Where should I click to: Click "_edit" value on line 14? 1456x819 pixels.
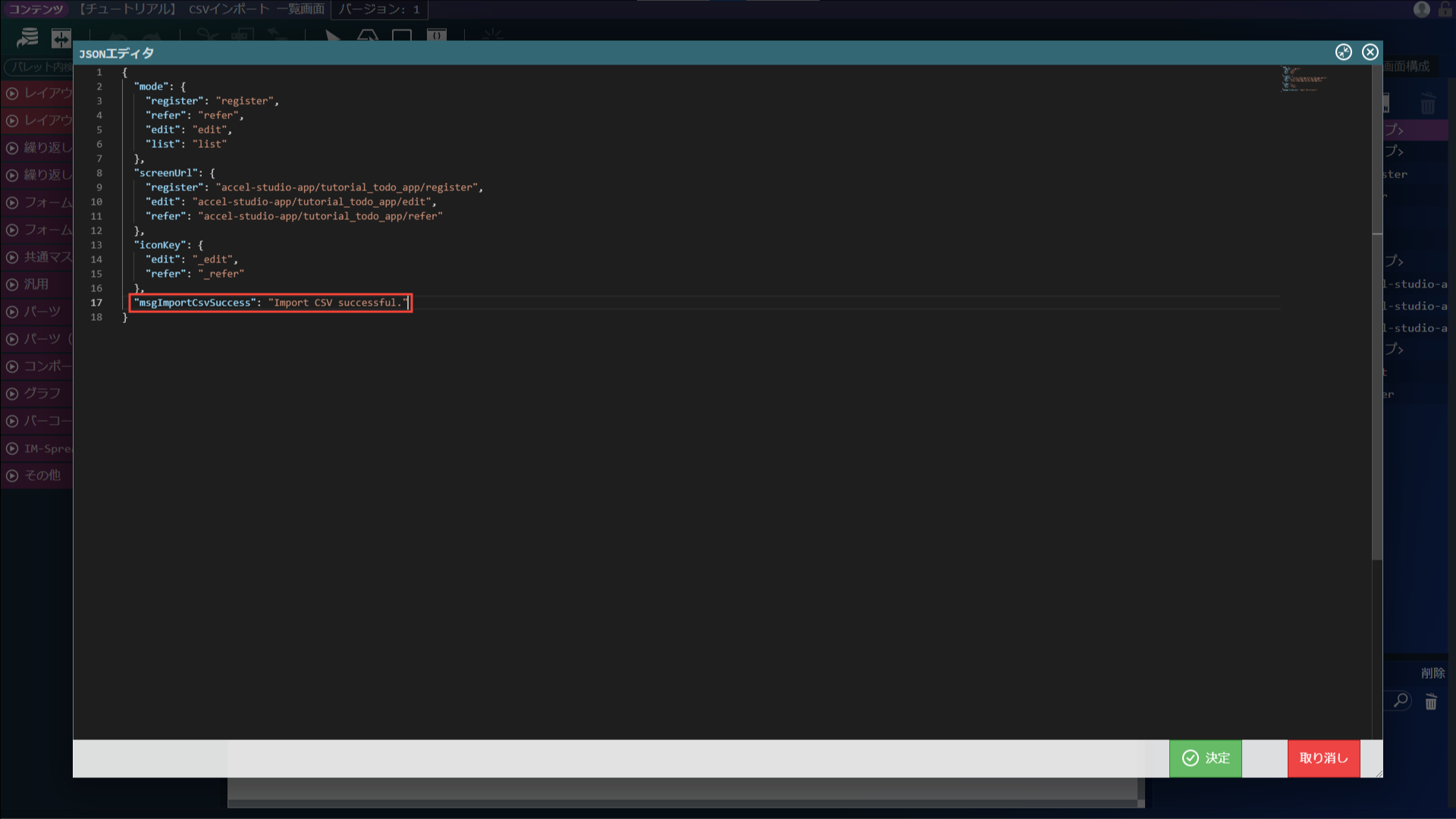(x=212, y=259)
